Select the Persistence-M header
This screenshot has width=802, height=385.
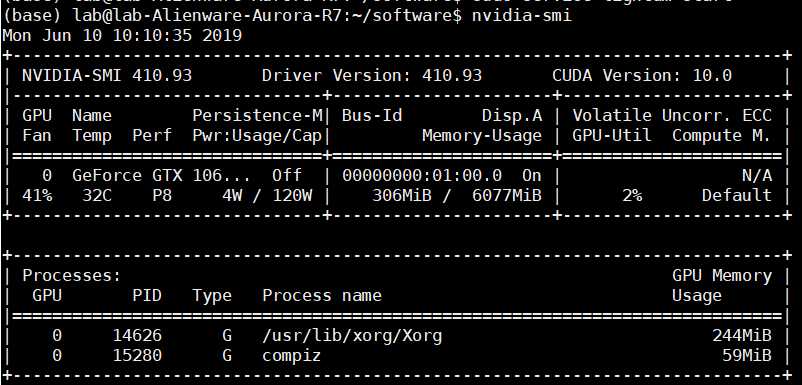coord(257,116)
